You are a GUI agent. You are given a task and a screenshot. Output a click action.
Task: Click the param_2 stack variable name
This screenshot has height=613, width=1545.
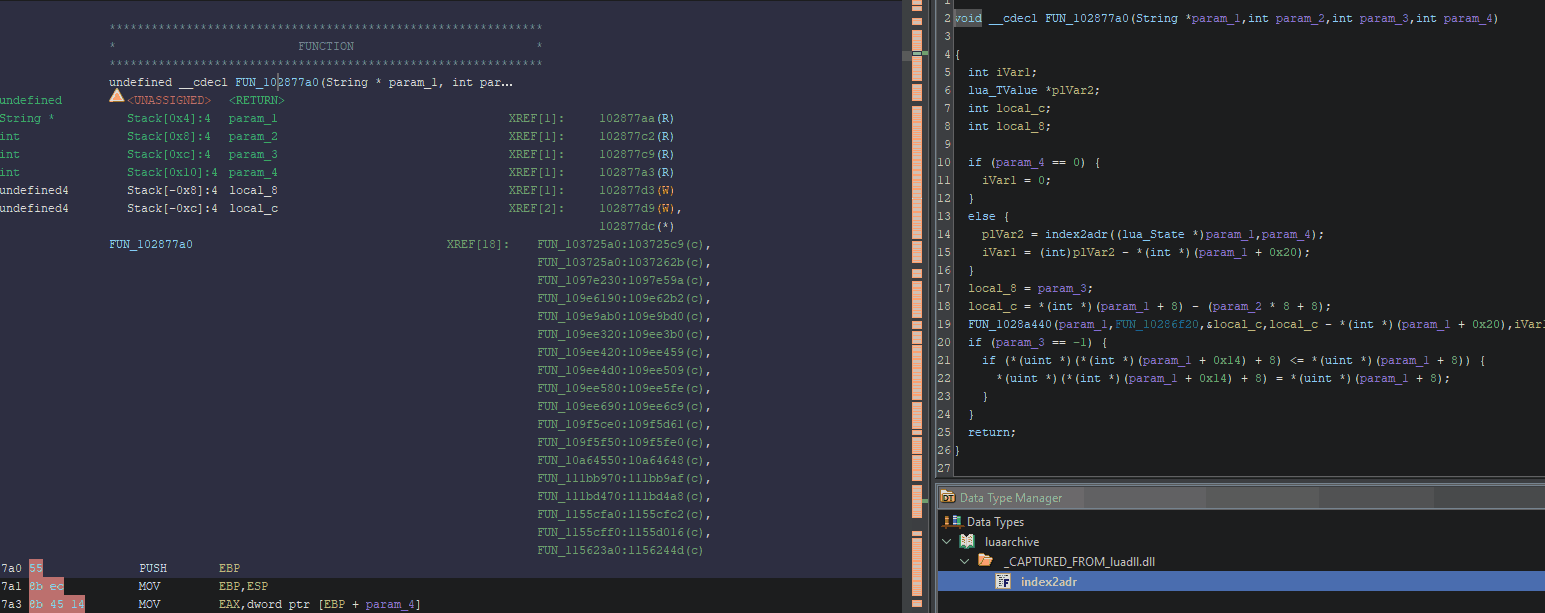(x=253, y=136)
